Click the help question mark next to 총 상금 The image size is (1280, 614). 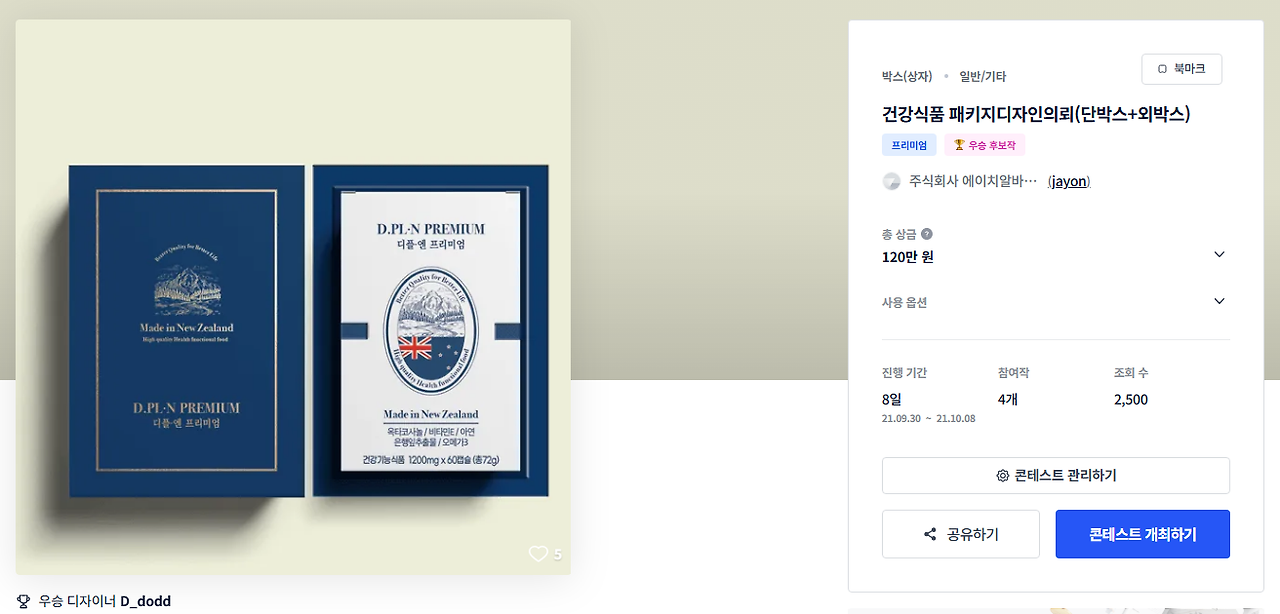(926, 234)
